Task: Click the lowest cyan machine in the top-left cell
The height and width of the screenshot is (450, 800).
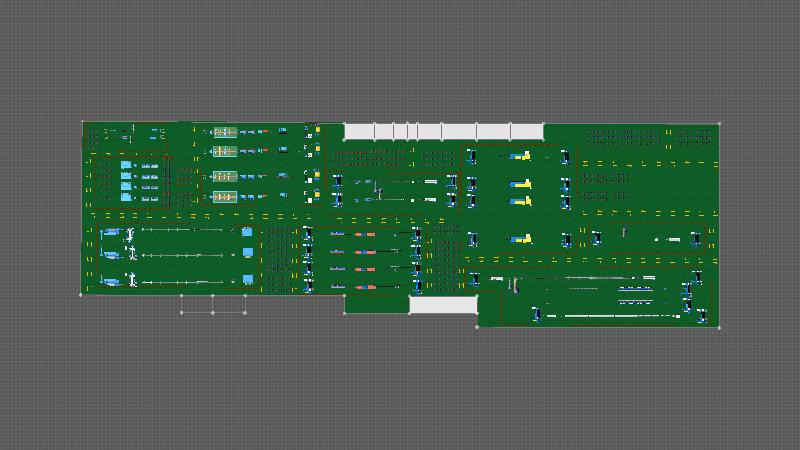Action: pyautogui.click(x=126, y=198)
